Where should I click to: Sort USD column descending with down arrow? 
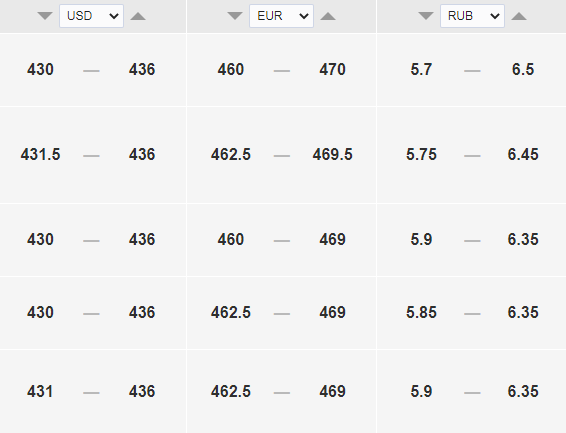(x=45, y=16)
